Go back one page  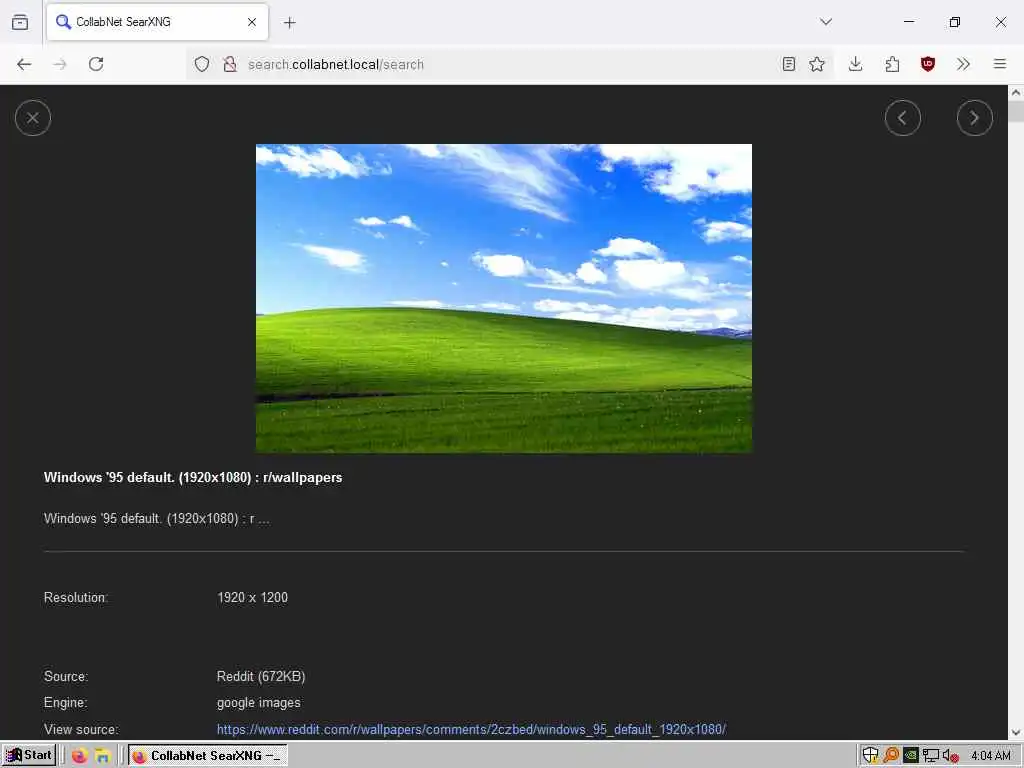pyautogui.click(x=24, y=64)
